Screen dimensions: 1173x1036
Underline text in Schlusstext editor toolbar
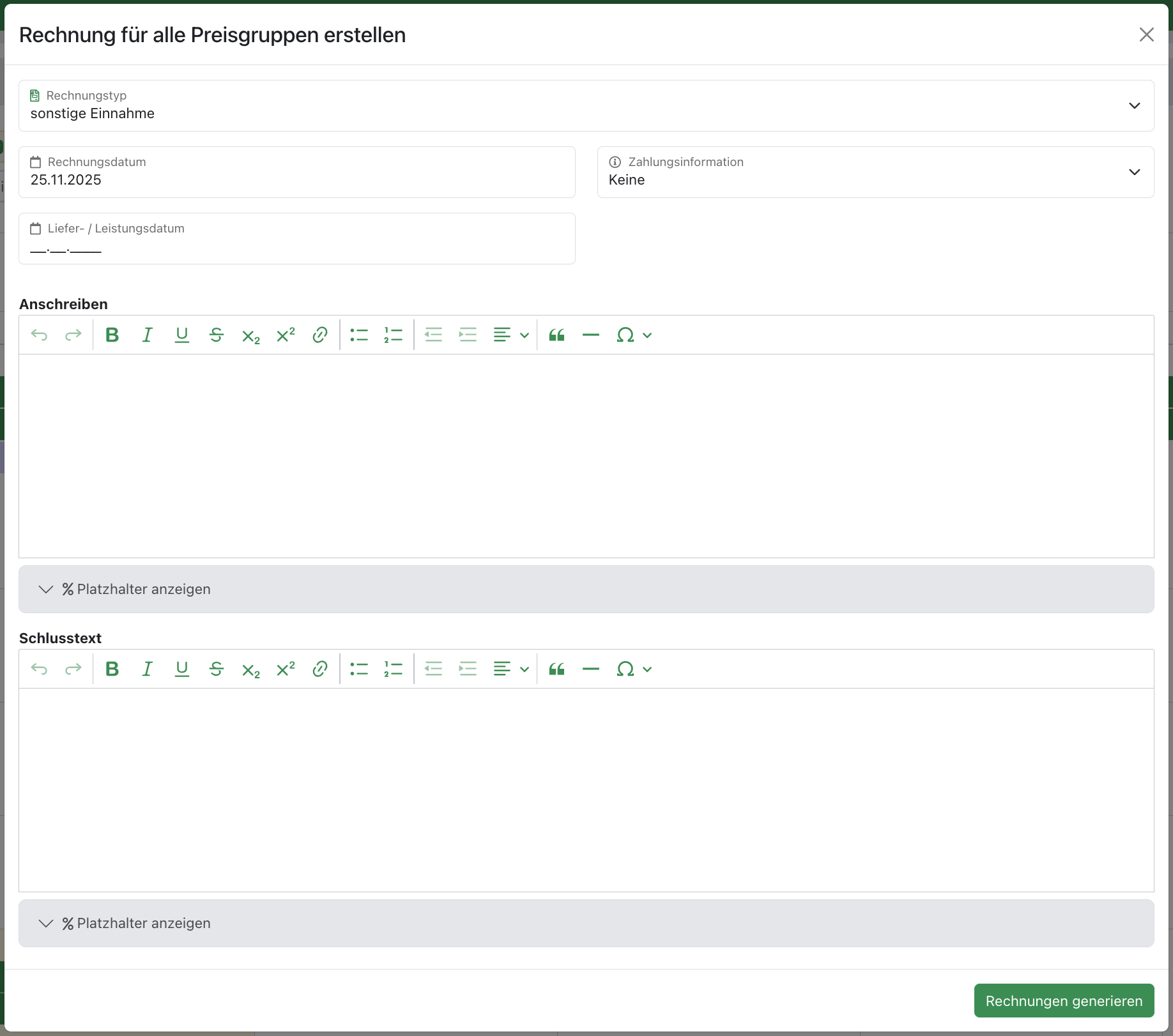181,669
